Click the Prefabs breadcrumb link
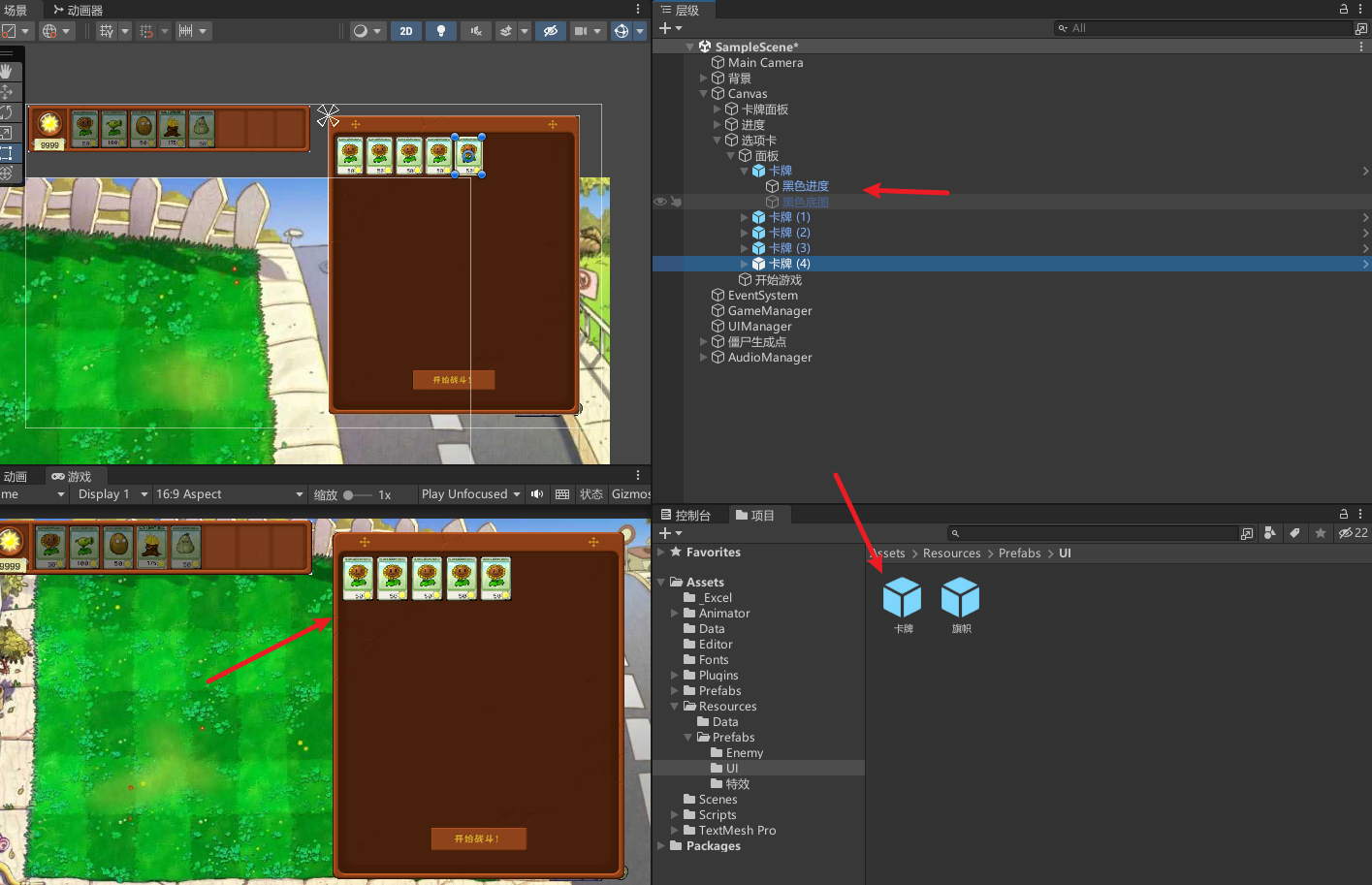This screenshot has width=1372, height=885. (1019, 553)
